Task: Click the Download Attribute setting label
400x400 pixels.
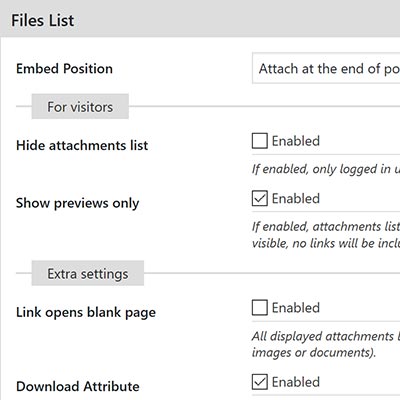Action: 78,386
